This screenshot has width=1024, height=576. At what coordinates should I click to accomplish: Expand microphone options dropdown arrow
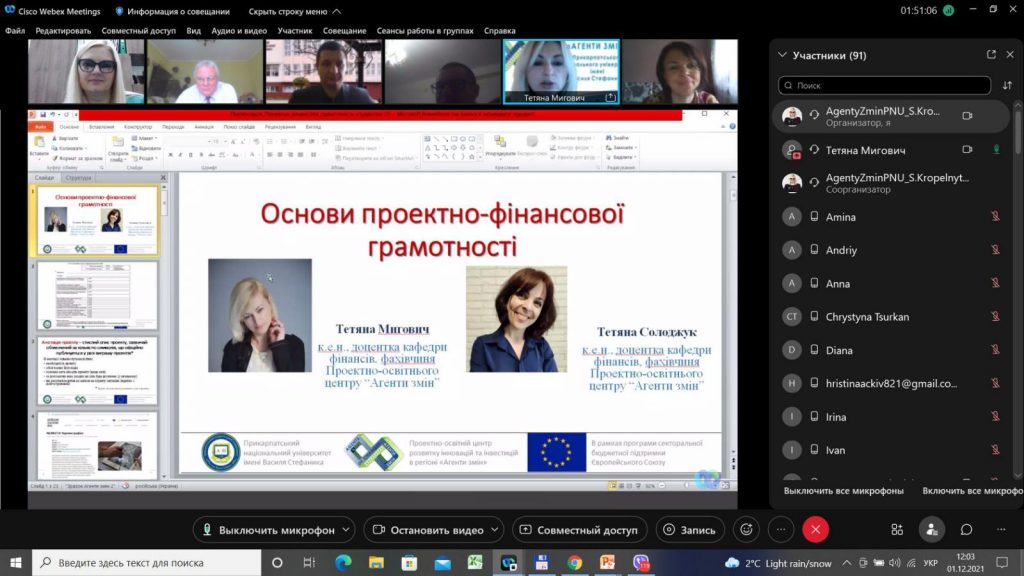pos(346,530)
